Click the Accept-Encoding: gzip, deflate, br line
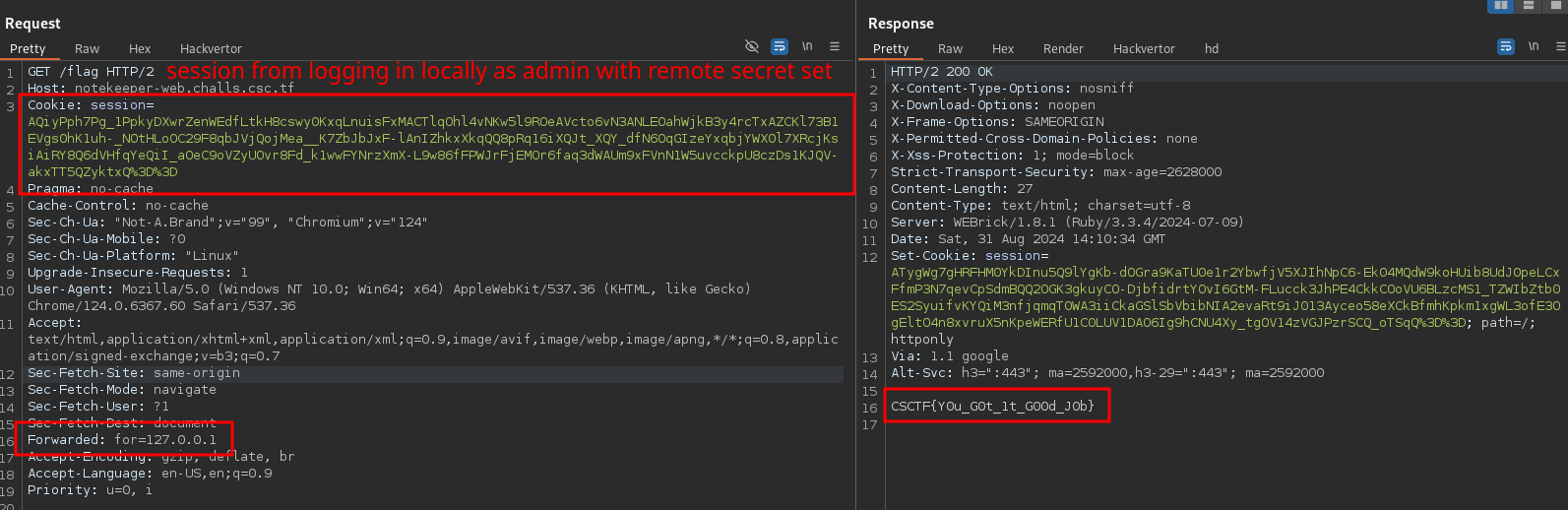The width and height of the screenshot is (1568, 510). point(160,457)
